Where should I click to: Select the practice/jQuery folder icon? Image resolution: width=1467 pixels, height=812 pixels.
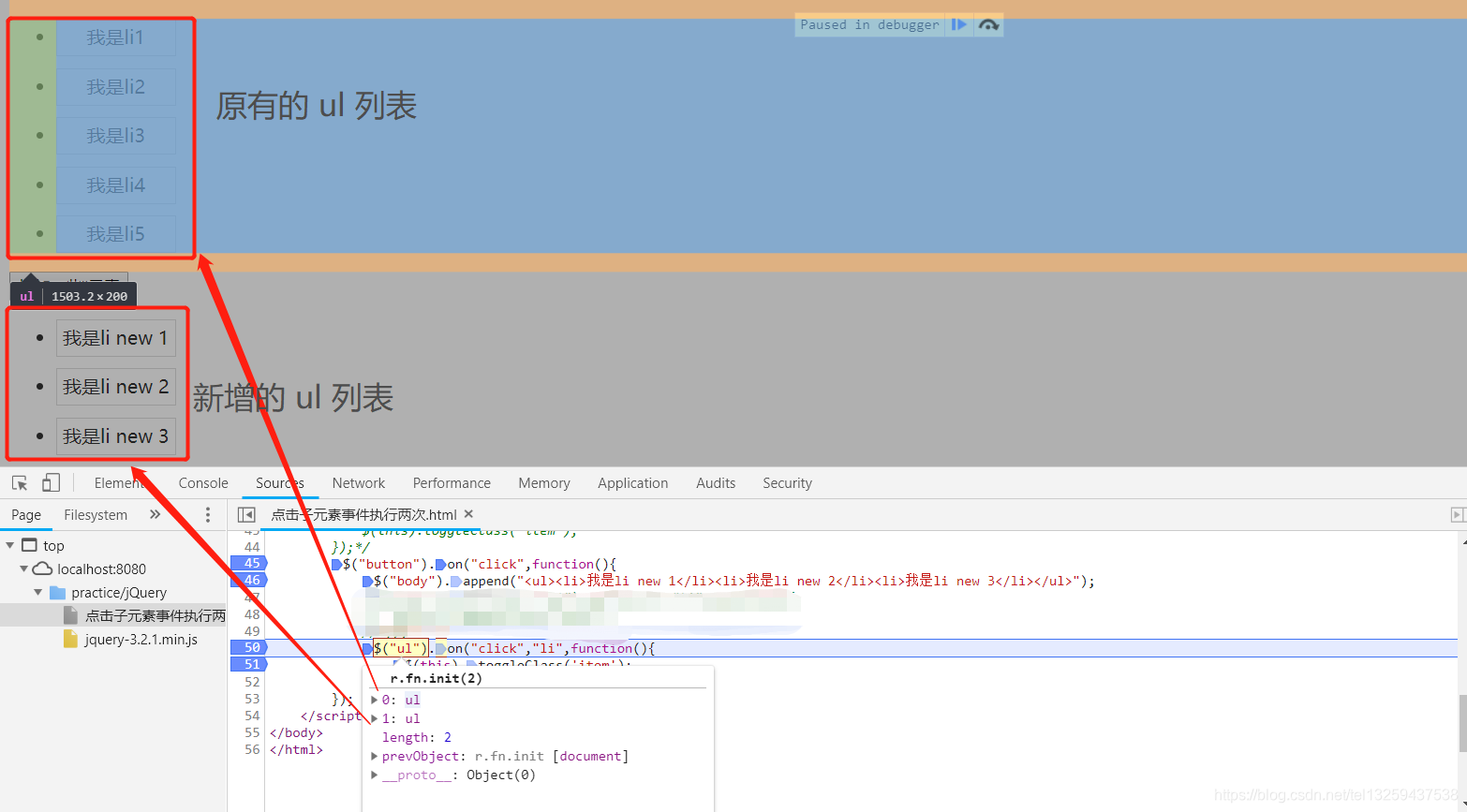(x=57, y=592)
